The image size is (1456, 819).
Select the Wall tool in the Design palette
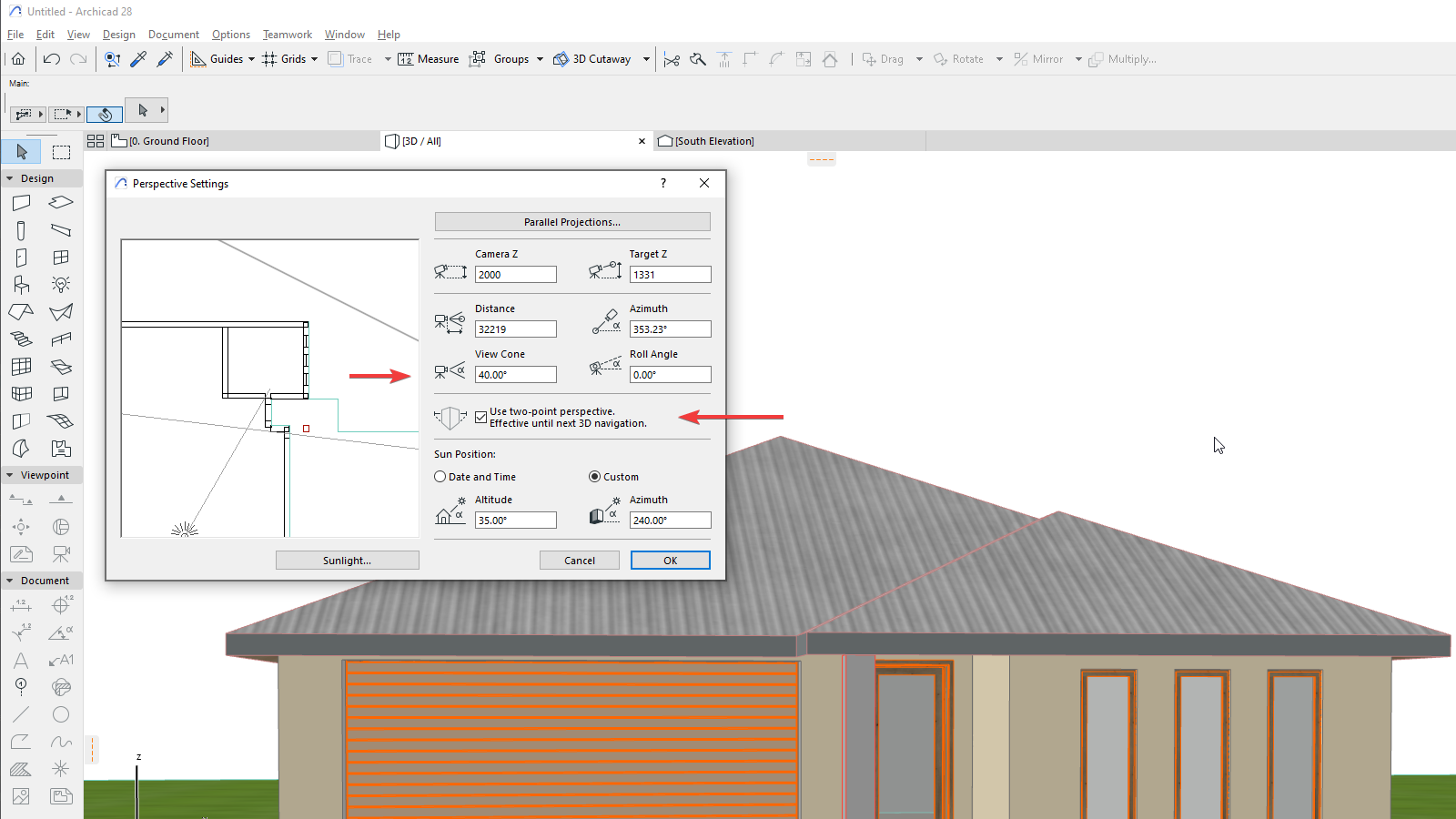tap(20, 202)
